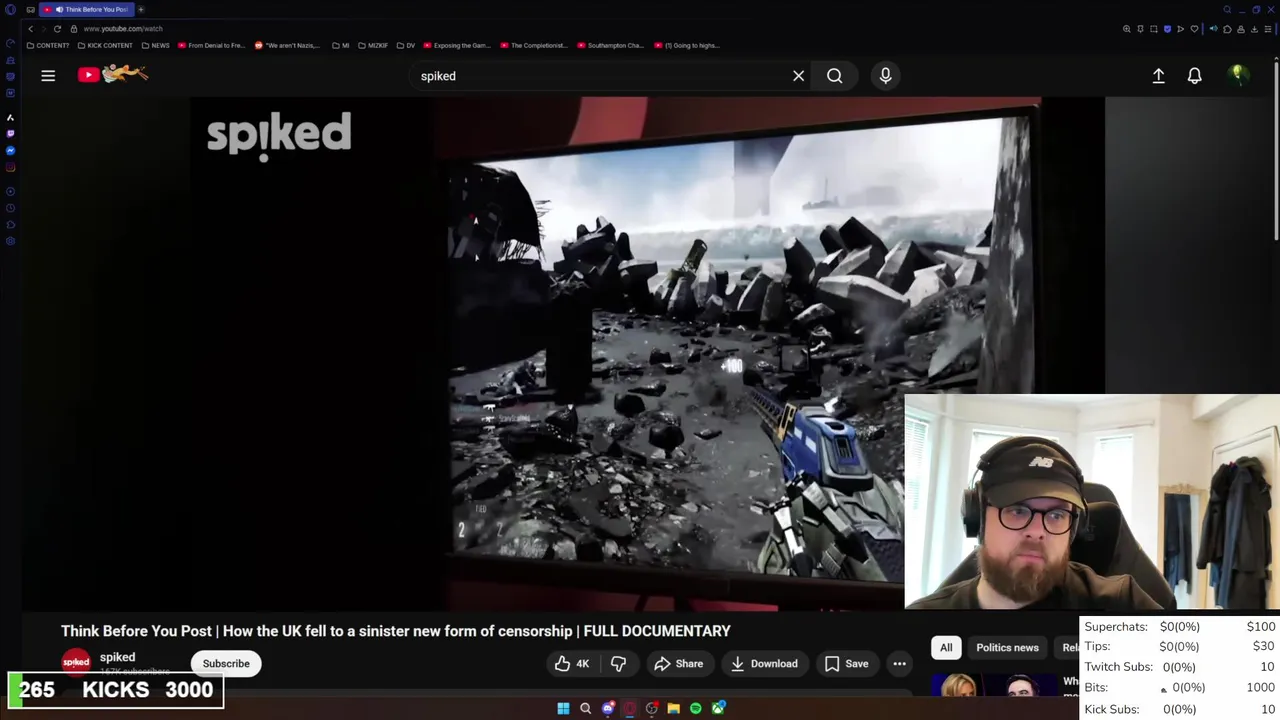This screenshot has height=720, width=1280.
Task: Open the account avatar menu
Action: pos(1238,75)
